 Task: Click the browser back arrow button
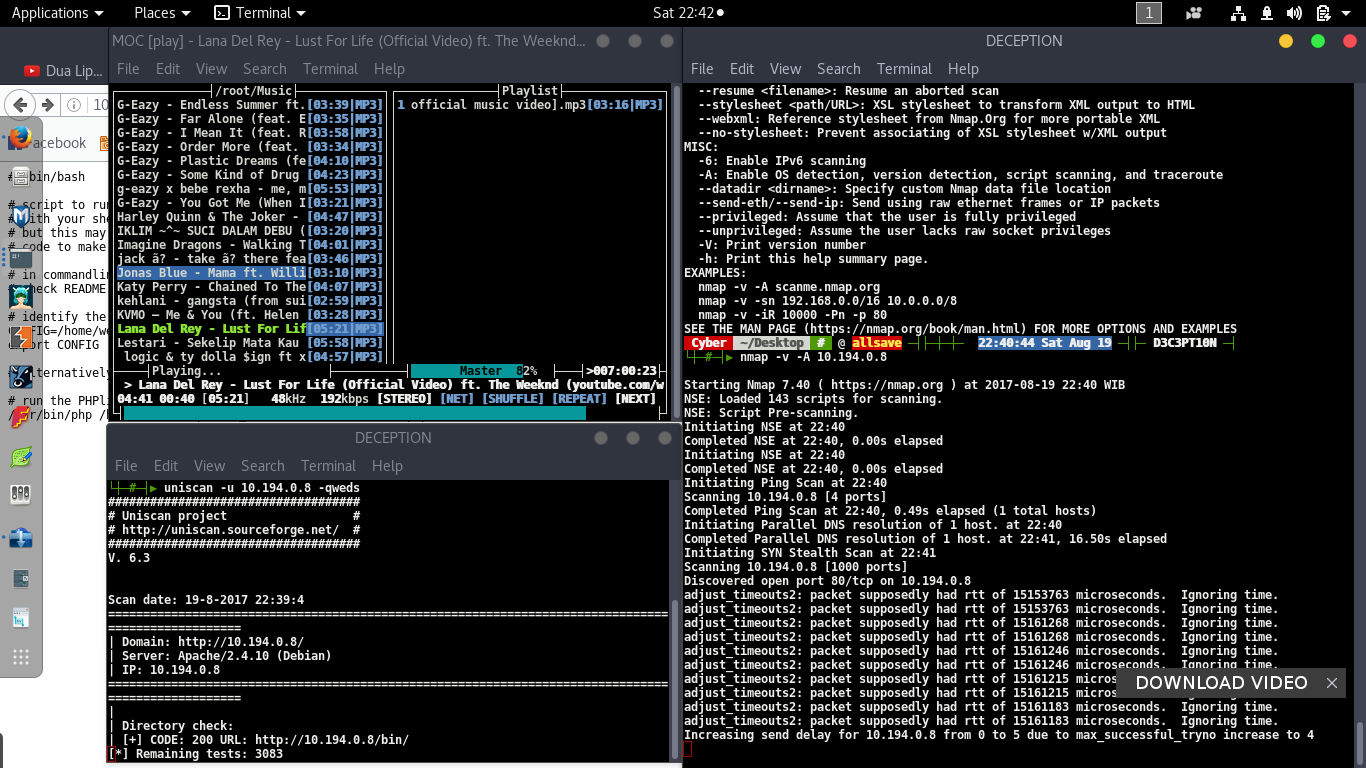[x=18, y=104]
